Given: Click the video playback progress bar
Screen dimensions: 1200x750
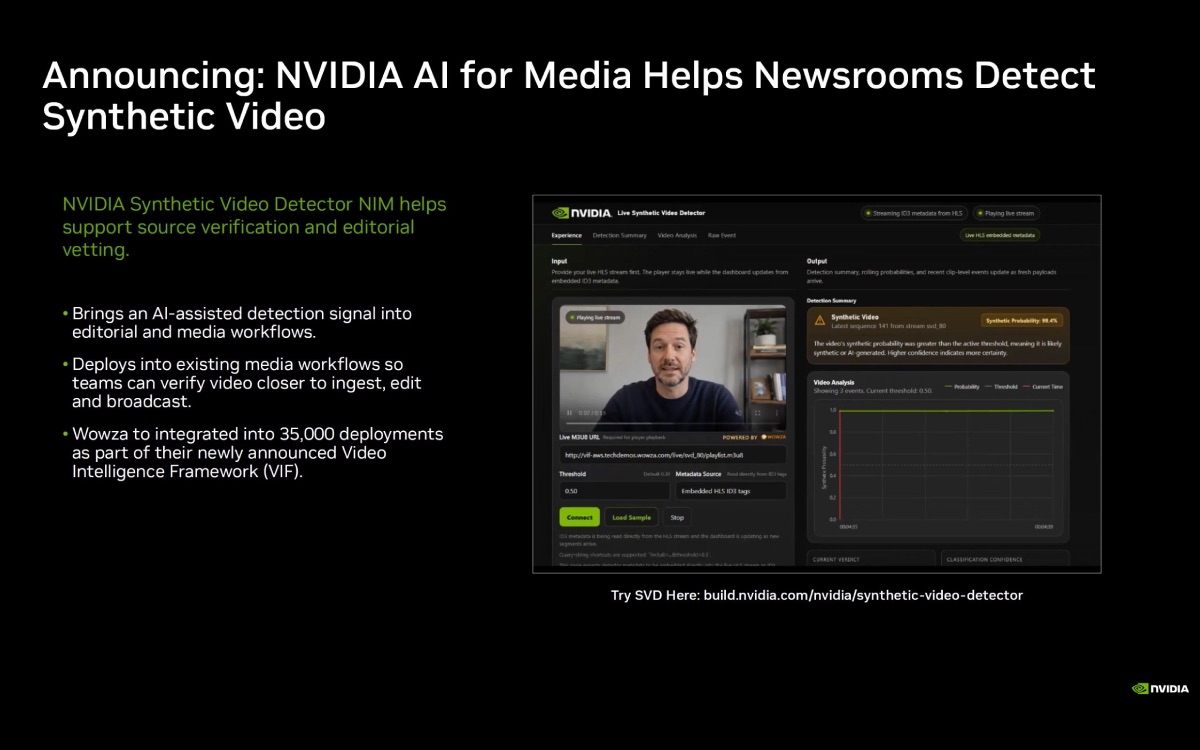Looking at the screenshot, I should click(672, 424).
